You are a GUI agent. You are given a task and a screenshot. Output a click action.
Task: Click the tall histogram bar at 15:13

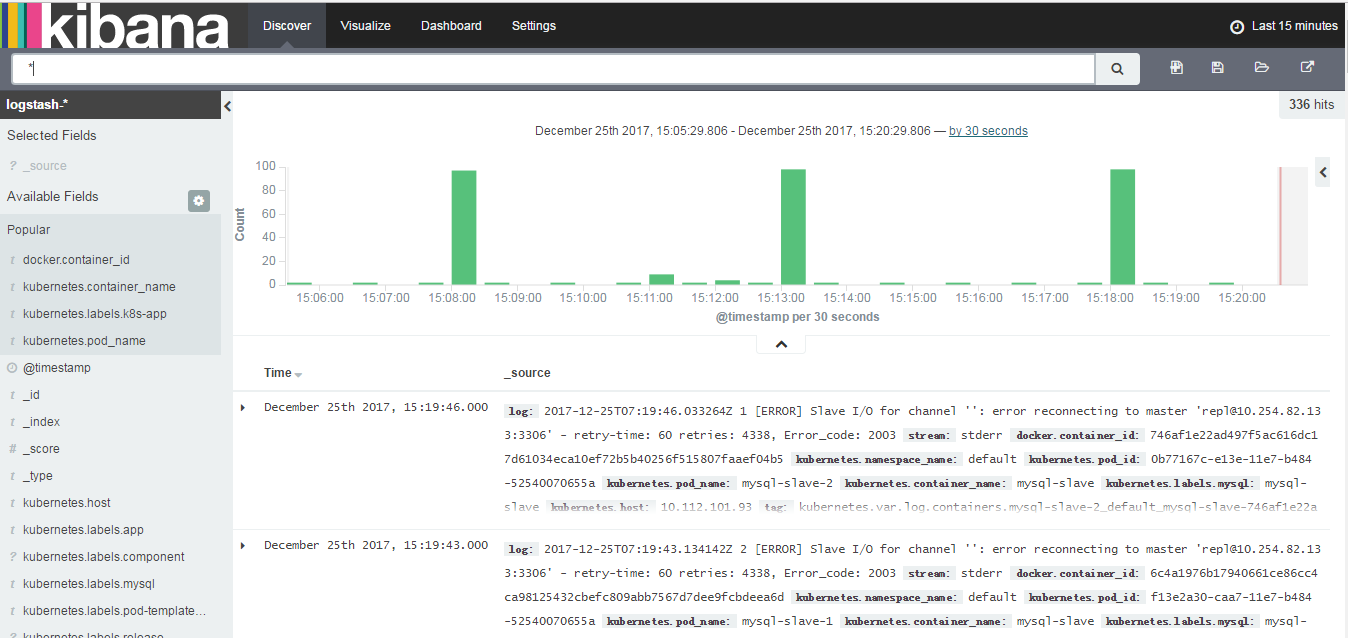click(793, 225)
